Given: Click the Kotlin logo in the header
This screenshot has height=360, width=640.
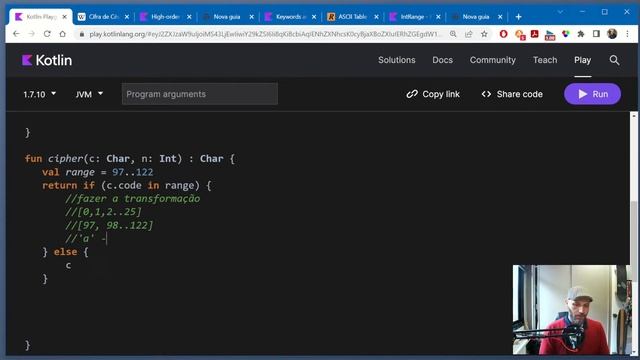Looking at the screenshot, I should [x=47, y=60].
